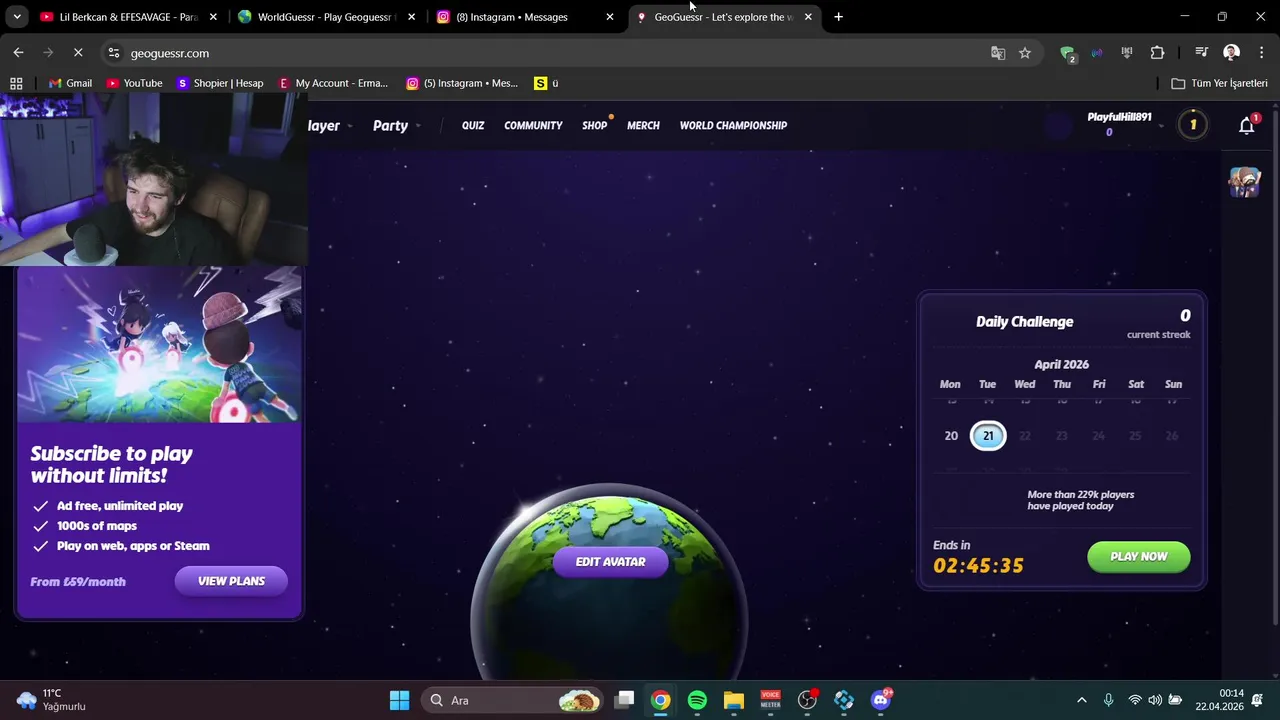Open File Explorer from the taskbar
Viewport: 1280px width, 720px height.
tap(734, 700)
